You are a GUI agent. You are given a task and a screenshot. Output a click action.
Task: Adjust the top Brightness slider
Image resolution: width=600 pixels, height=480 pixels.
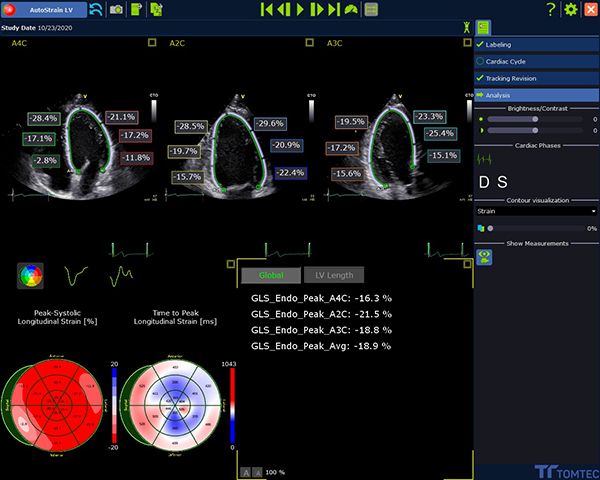(537, 118)
